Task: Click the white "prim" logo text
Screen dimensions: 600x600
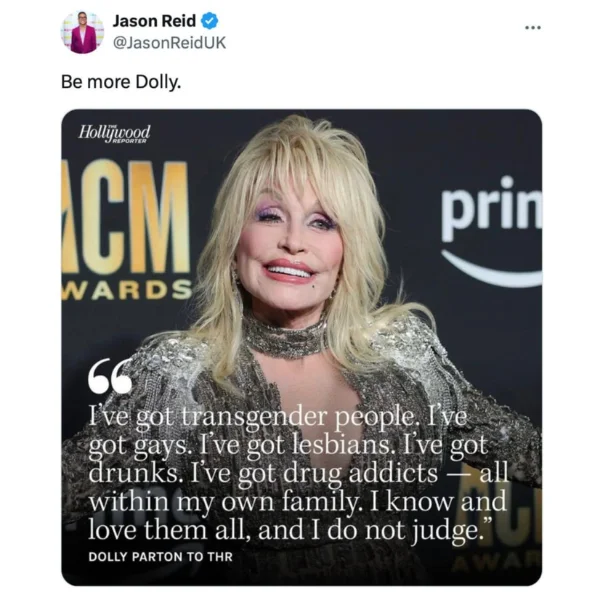Action: point(492,208)
